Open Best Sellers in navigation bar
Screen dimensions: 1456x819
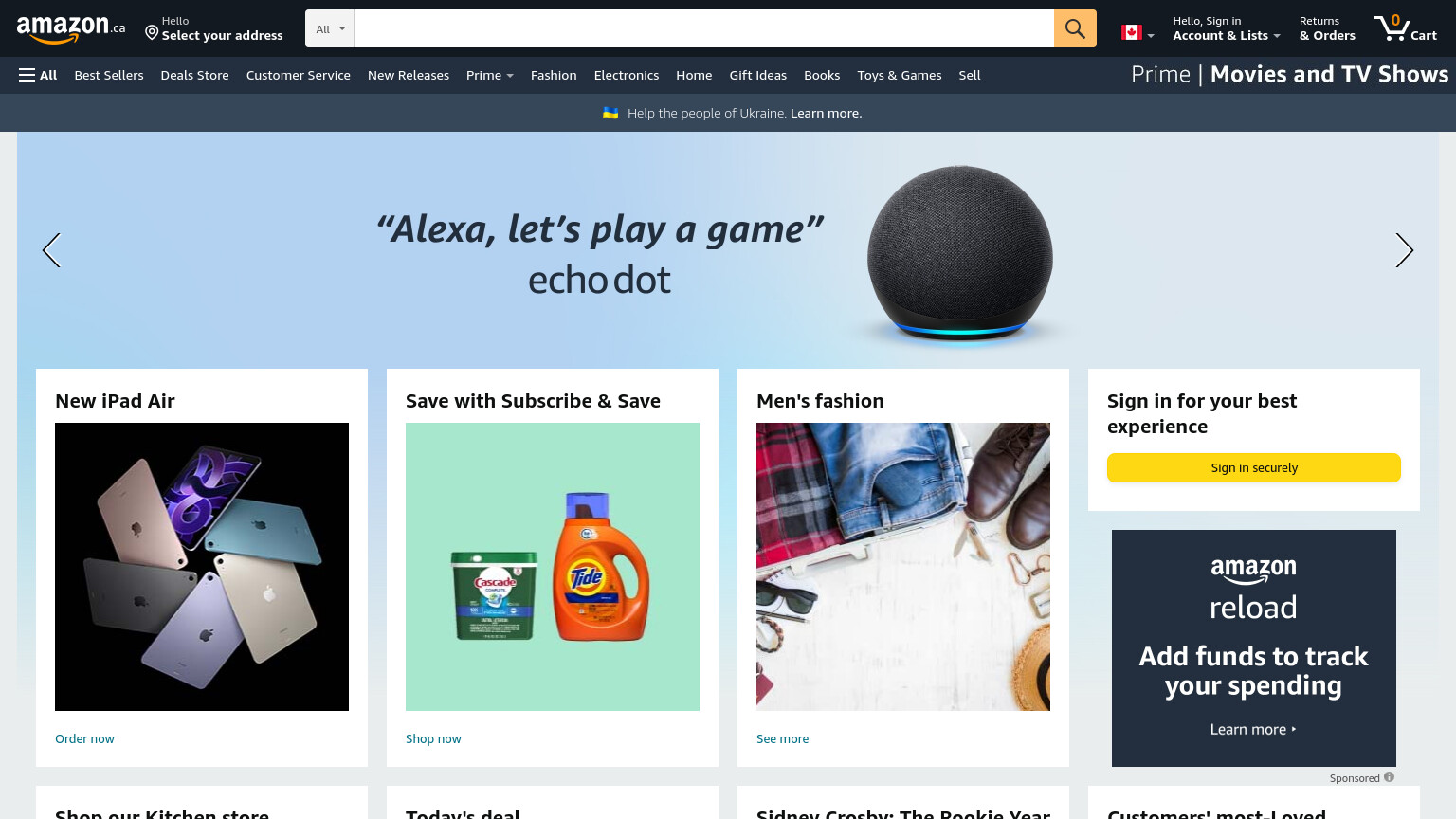[x=109, y=75]
